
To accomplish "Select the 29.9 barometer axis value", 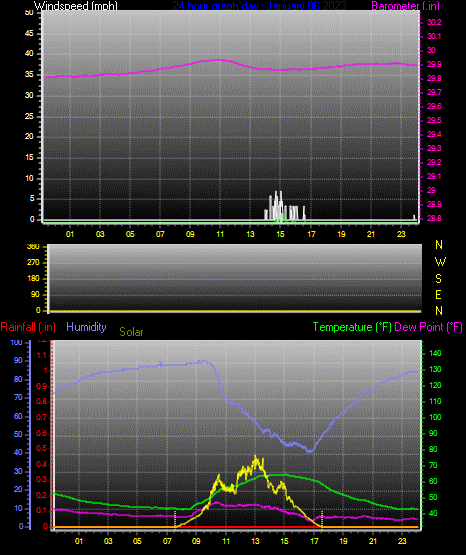I will click(x=434, y=64).
